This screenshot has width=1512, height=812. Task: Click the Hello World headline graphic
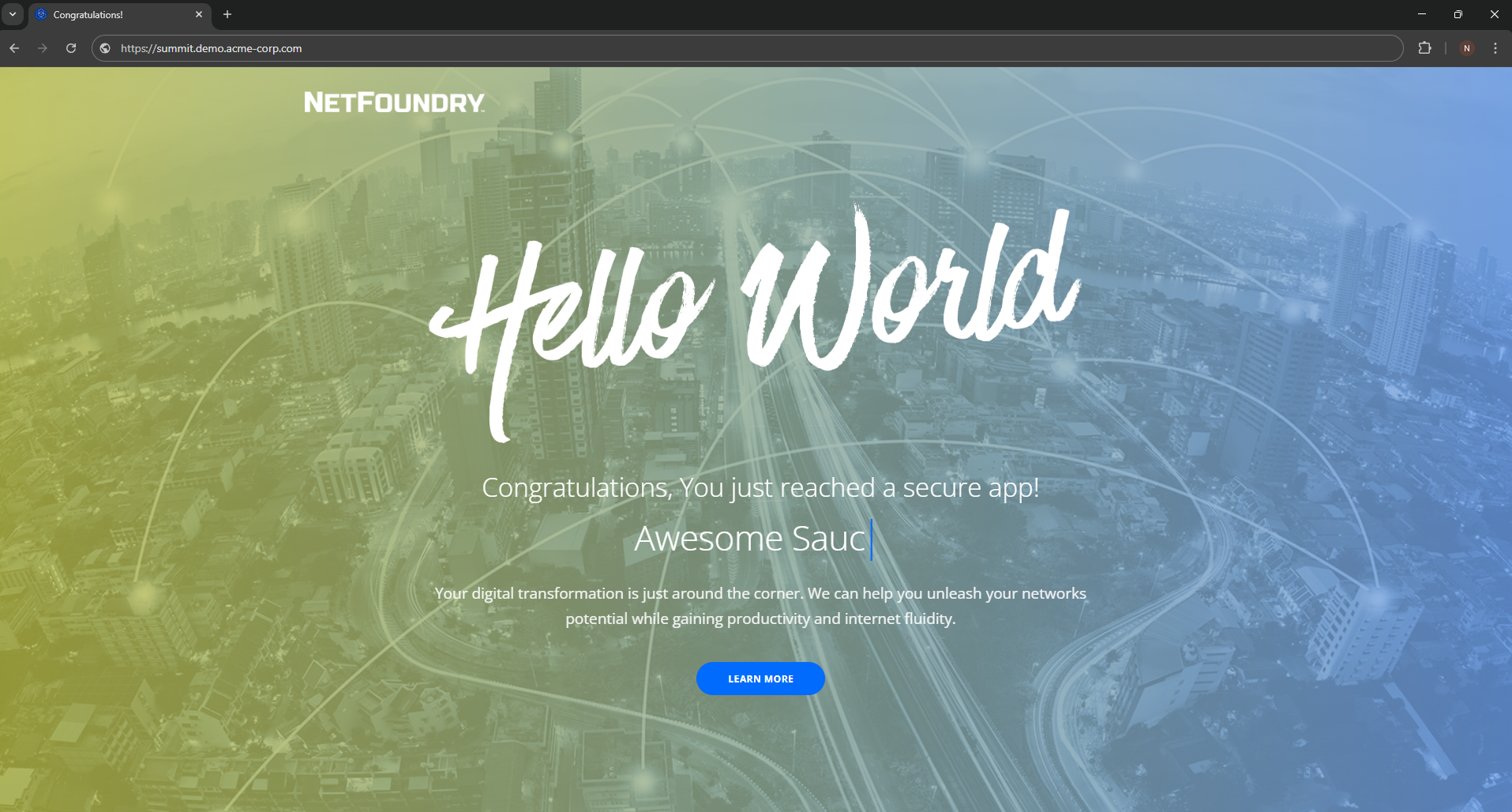tap(755, 324)
